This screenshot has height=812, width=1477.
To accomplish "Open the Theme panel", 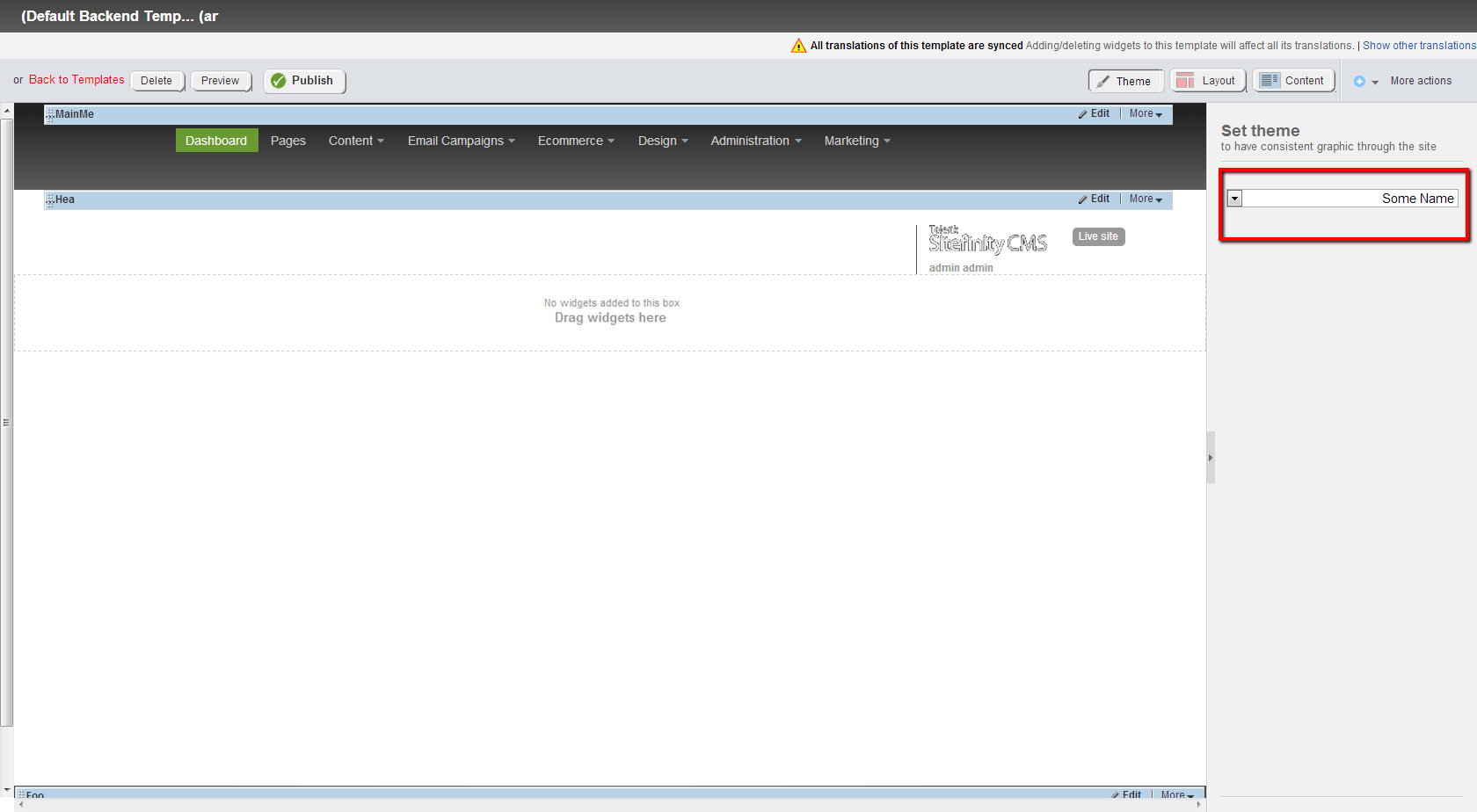I will (x=1125, y=81).
